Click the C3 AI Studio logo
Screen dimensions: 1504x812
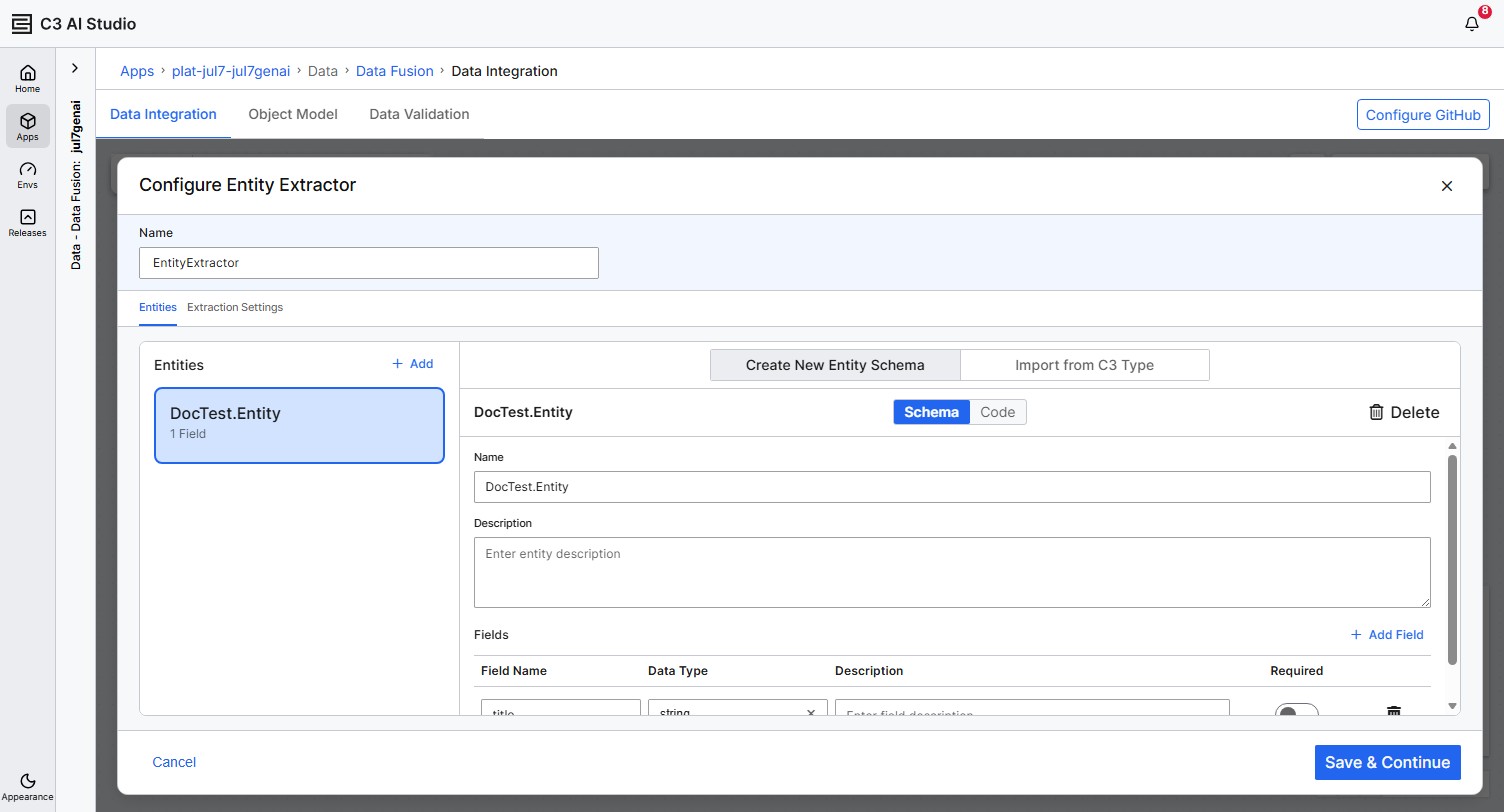pyautogui.click(x=21, y=24)
